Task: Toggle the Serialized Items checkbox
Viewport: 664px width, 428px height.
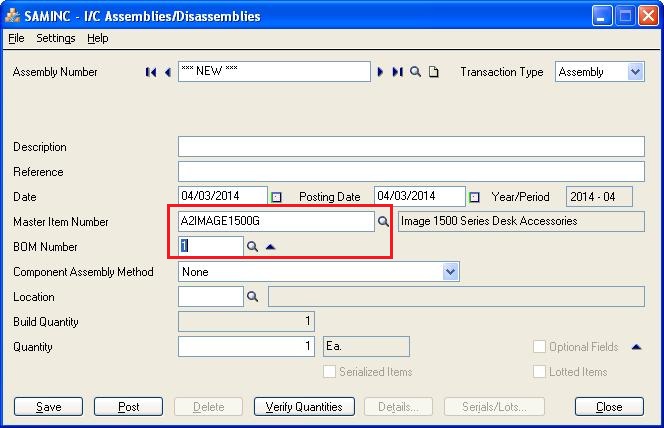Action: coord(329,372)
